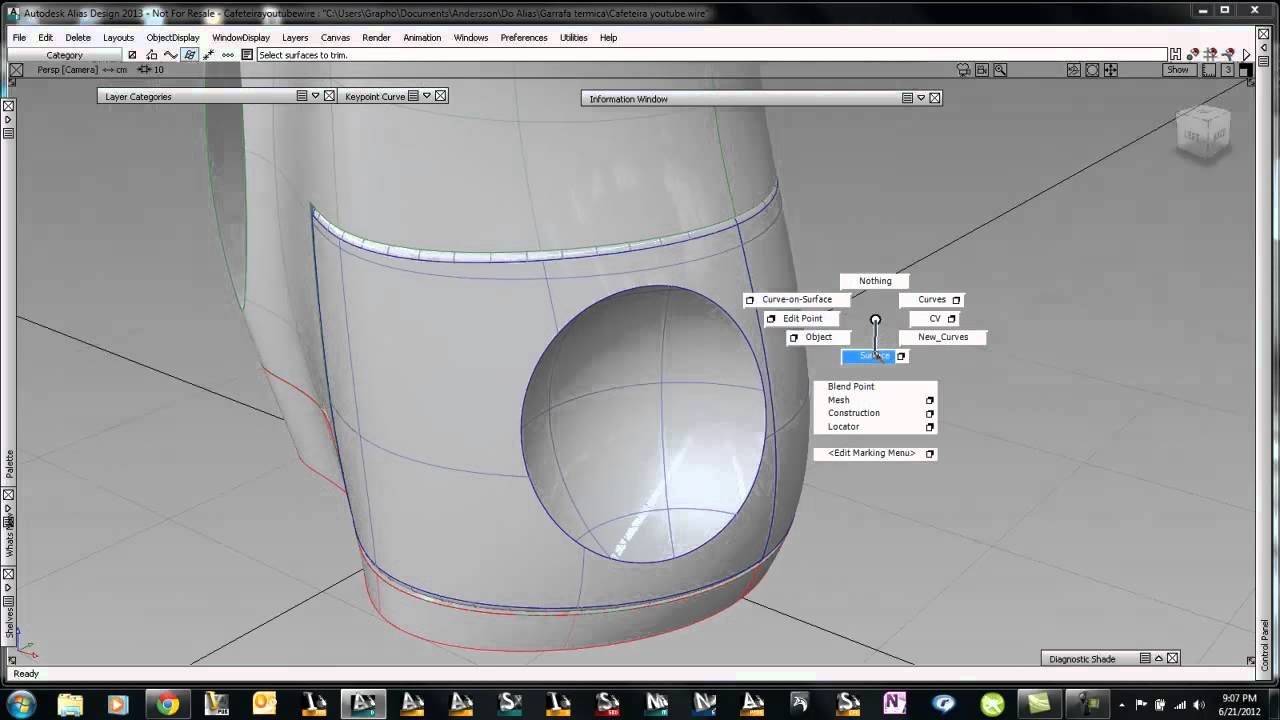Viewport: 1280px width, 720px height.
Task: Choose New_Curves in the marking menu
Action: tap(943, 338)
